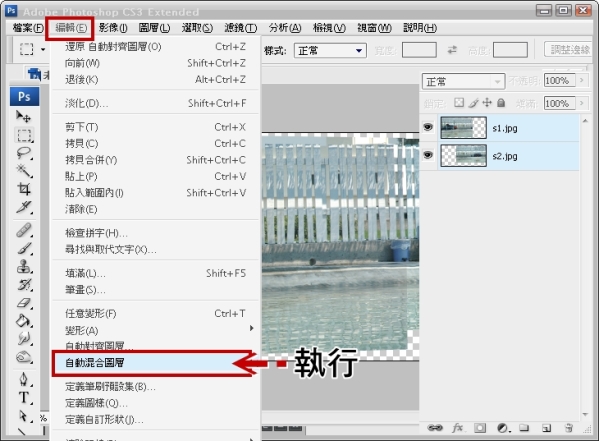Select the s1.jpg layer thumbnail
The image size is (599, 441).
463,127
